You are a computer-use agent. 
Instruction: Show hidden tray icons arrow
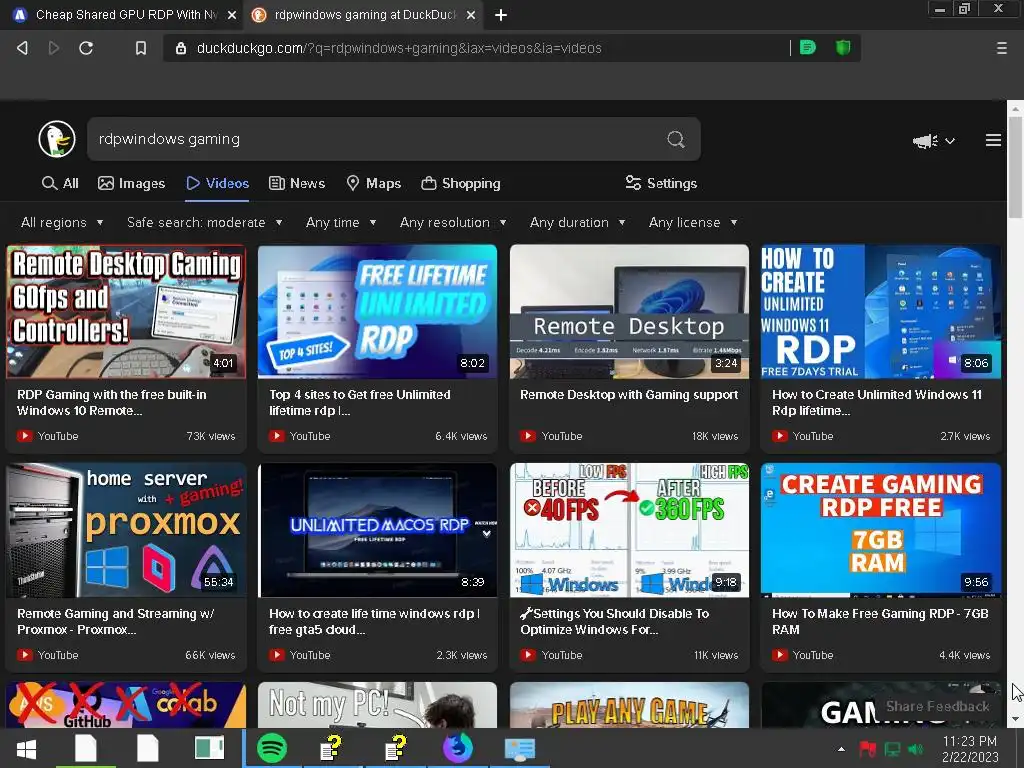tap(841, 749)
